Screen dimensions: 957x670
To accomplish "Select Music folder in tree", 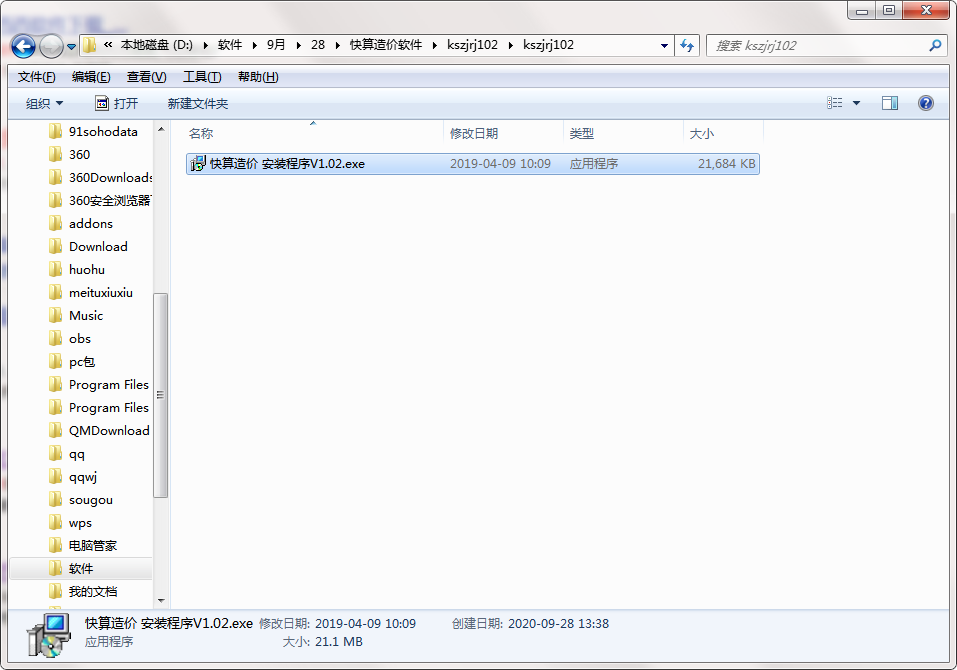I will pos(86,316).
